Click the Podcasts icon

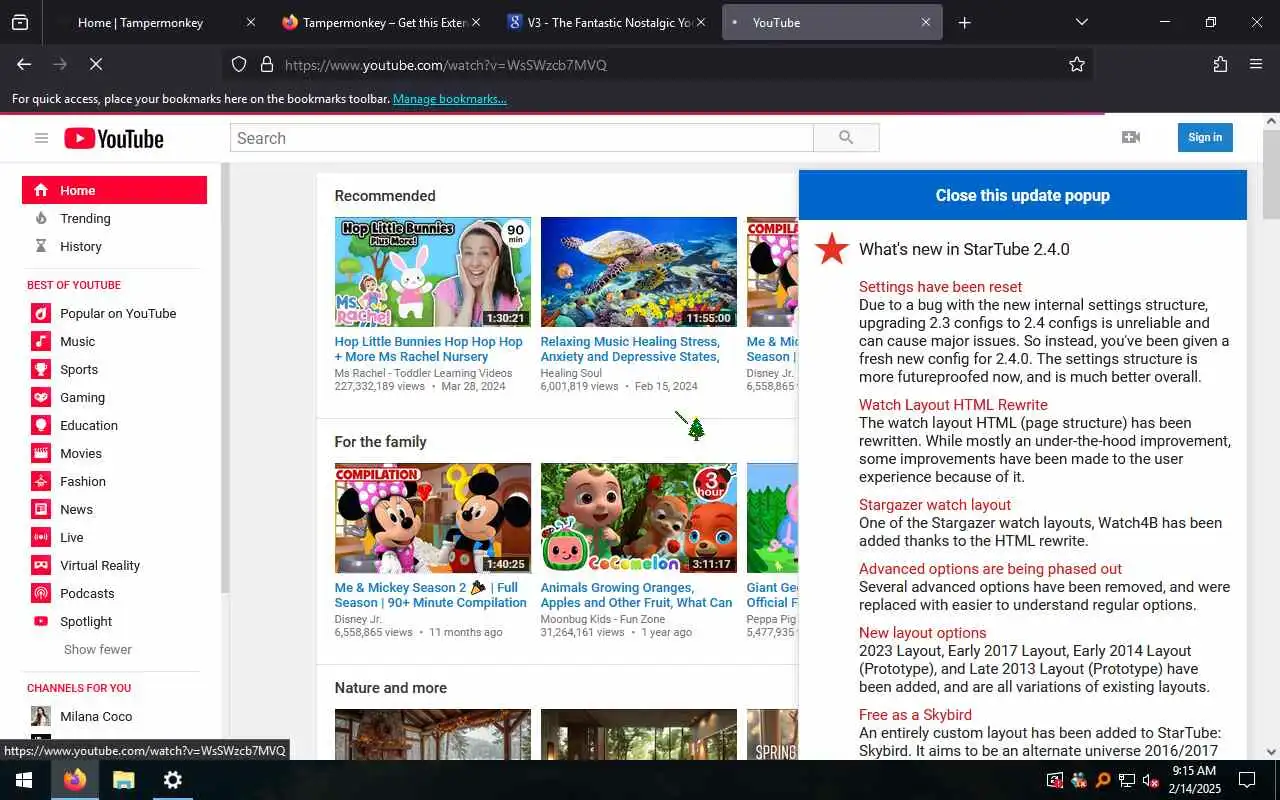click(x=41, y=593)
